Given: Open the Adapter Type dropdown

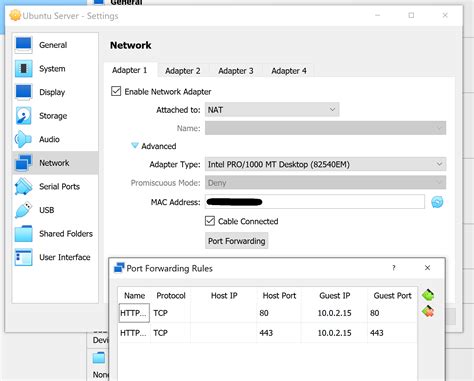Looking at the screenshot, I should click(325, 164).
